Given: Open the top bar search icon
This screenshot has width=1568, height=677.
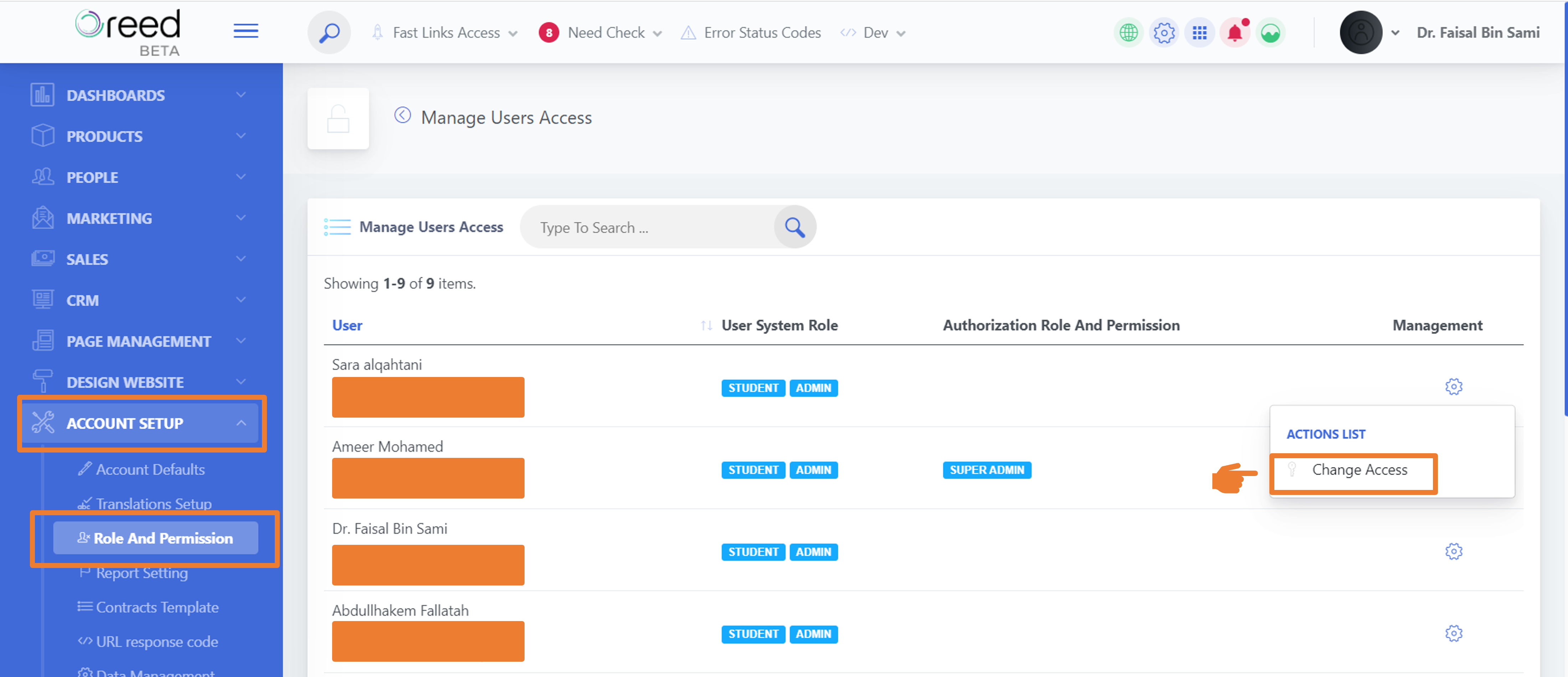Looking at the screenshot, I should pyautogui.click(x=329, y=32).
